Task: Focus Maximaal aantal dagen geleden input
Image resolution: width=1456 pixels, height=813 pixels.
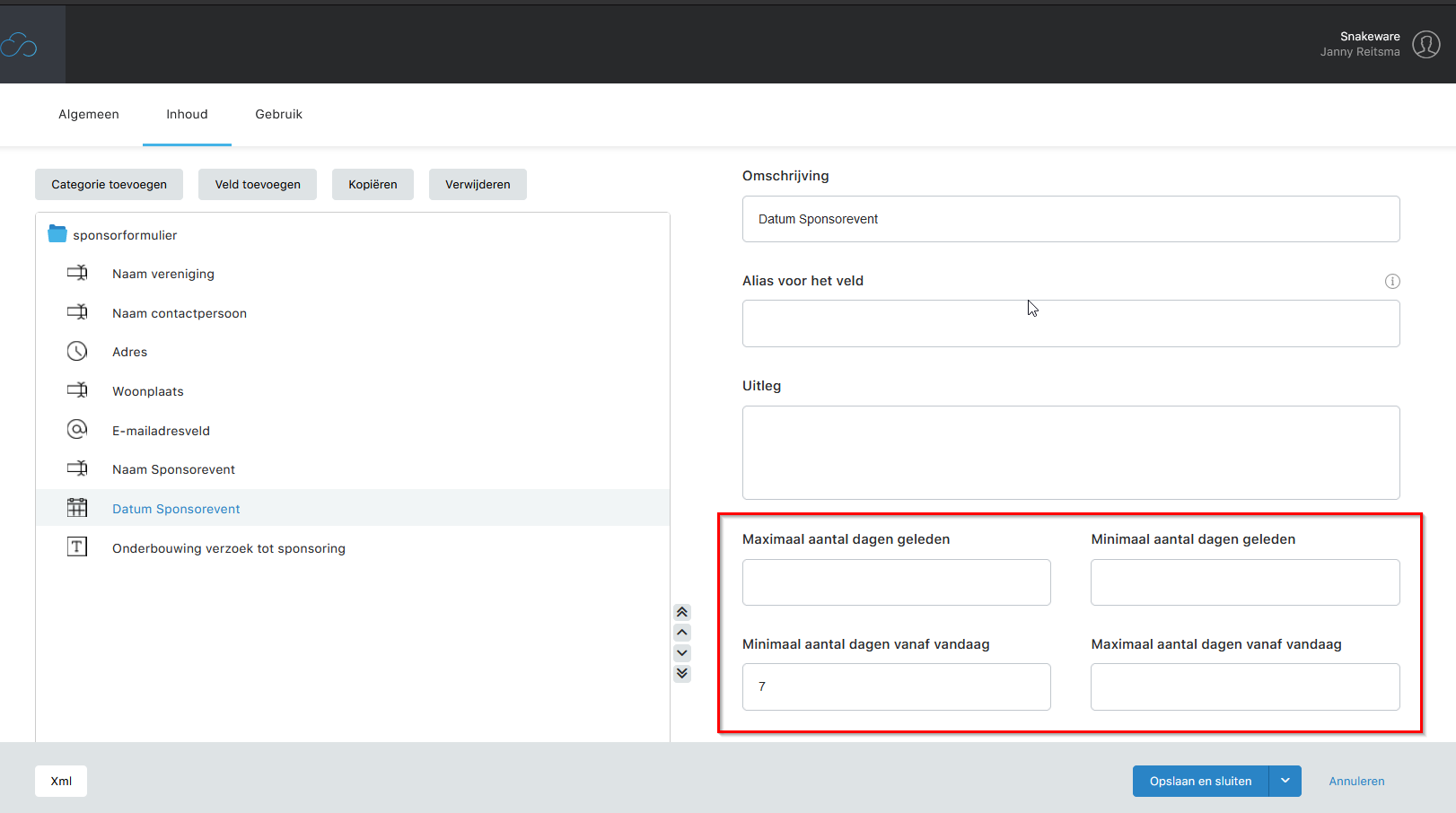Action: (x=897, y=582)
